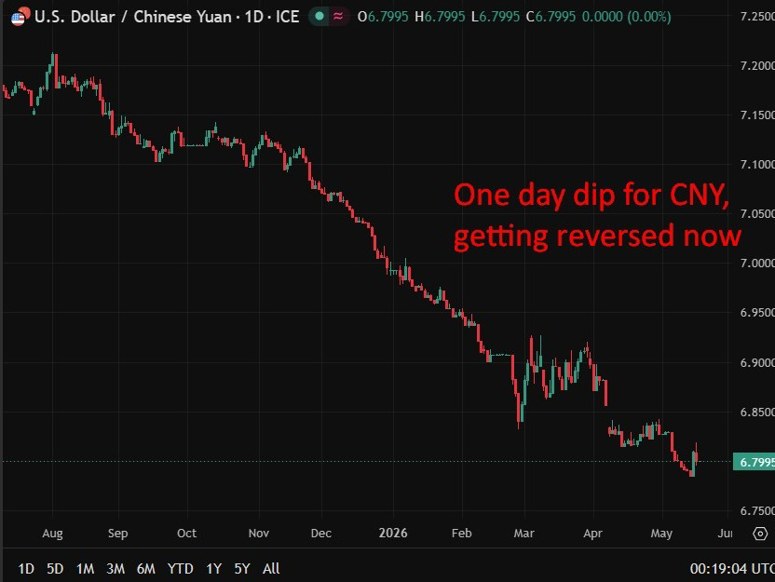Select the 6M time range

146,569
